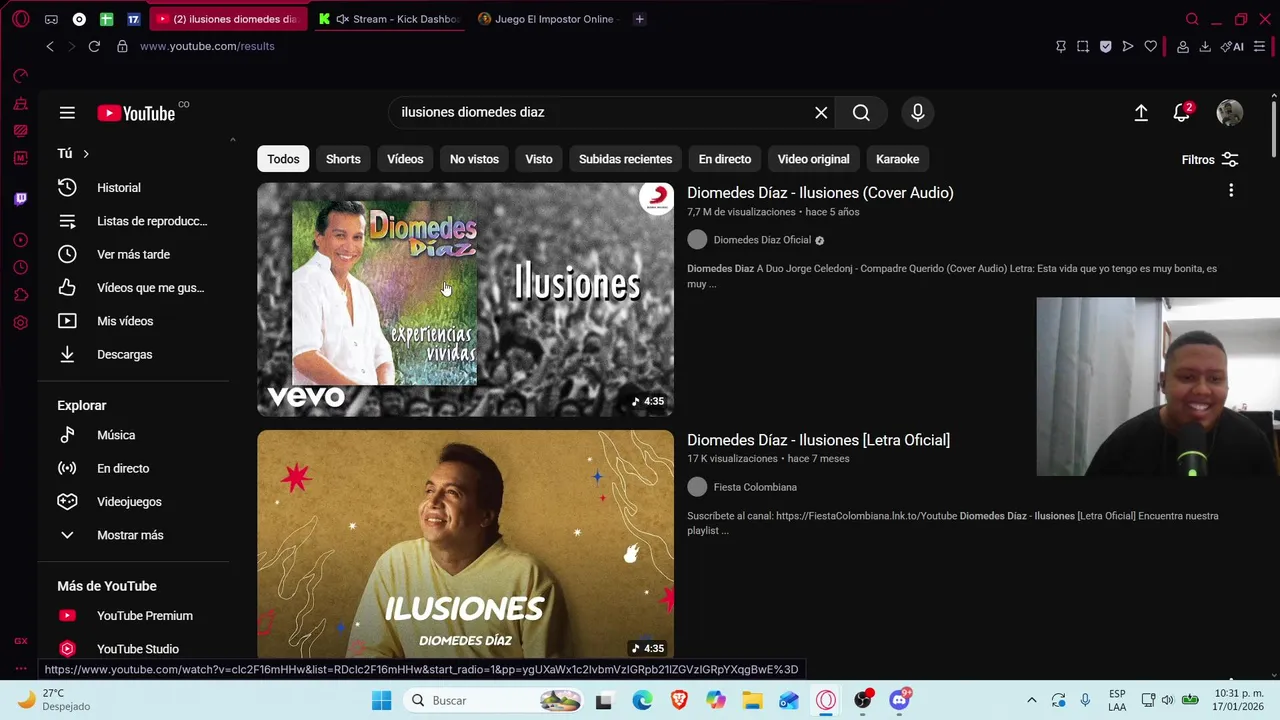Select the Shorts filter chip
Image resolution: width=1280 pixels, height=720 pixels.
click(x=343, y=159)
